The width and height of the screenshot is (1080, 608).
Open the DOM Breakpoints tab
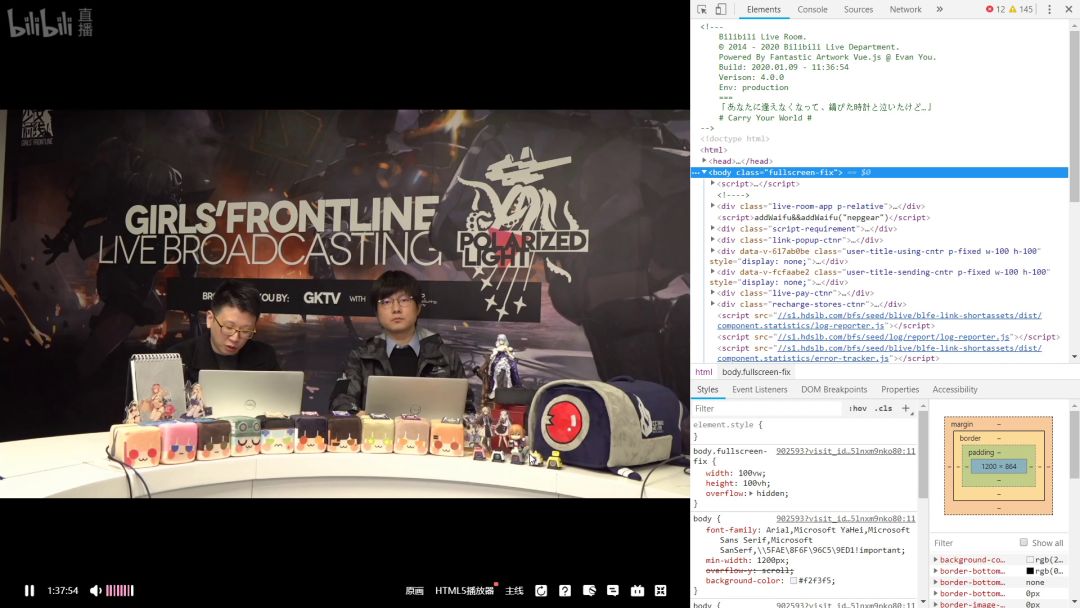(834, 390)
